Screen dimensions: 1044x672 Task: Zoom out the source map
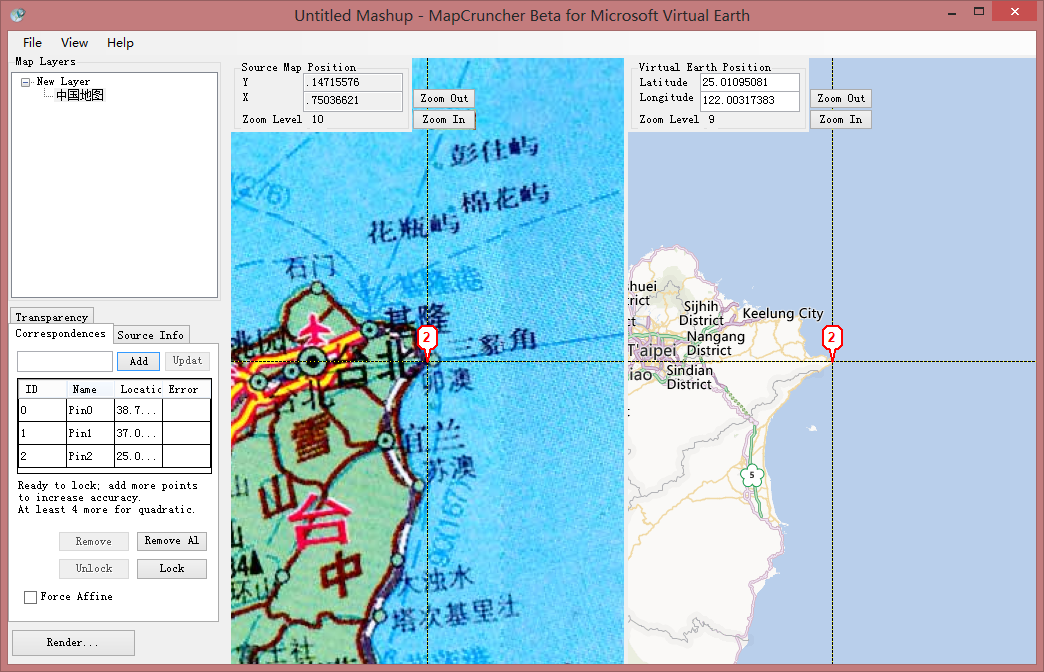pyautogui.click(x=444, y=99)
